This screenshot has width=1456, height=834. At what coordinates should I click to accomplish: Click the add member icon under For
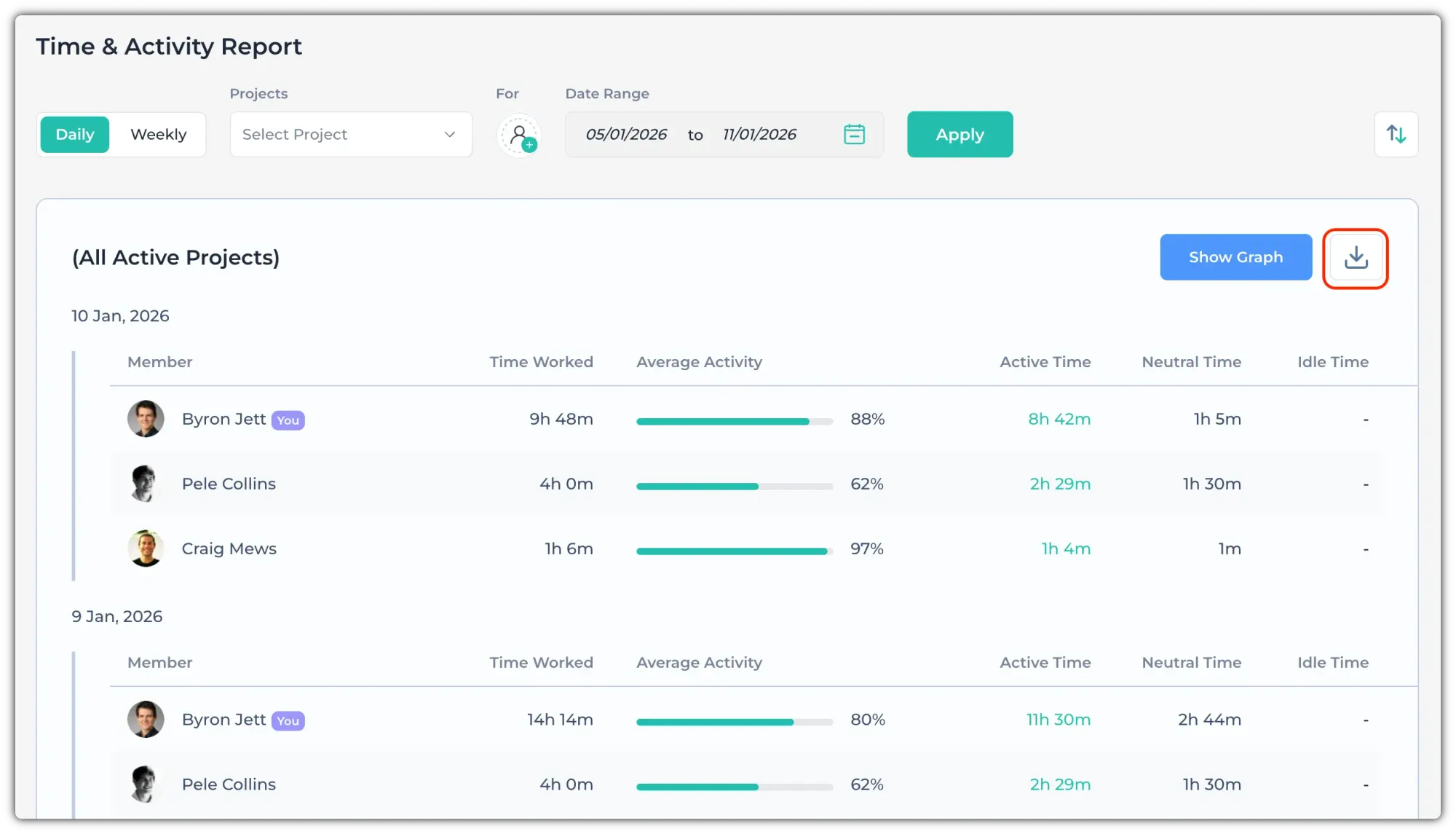[x=519, y=135]
